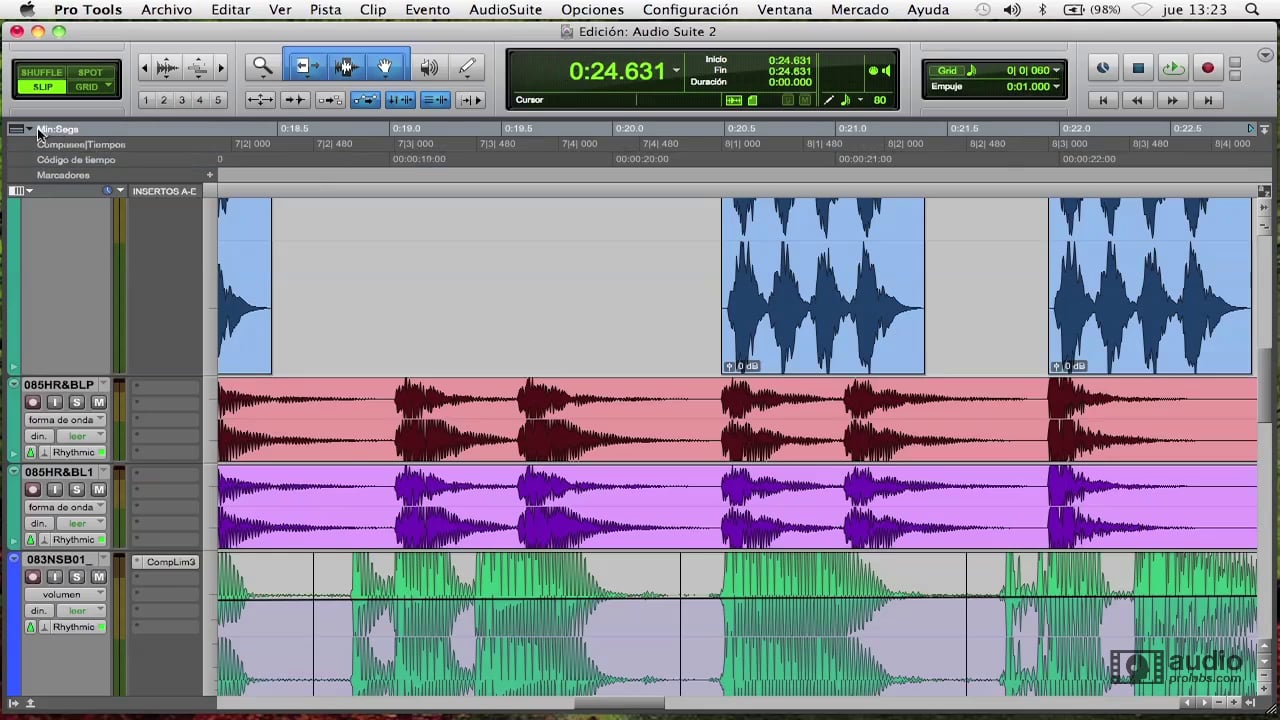Select zoom preset 1

[146, 100]
